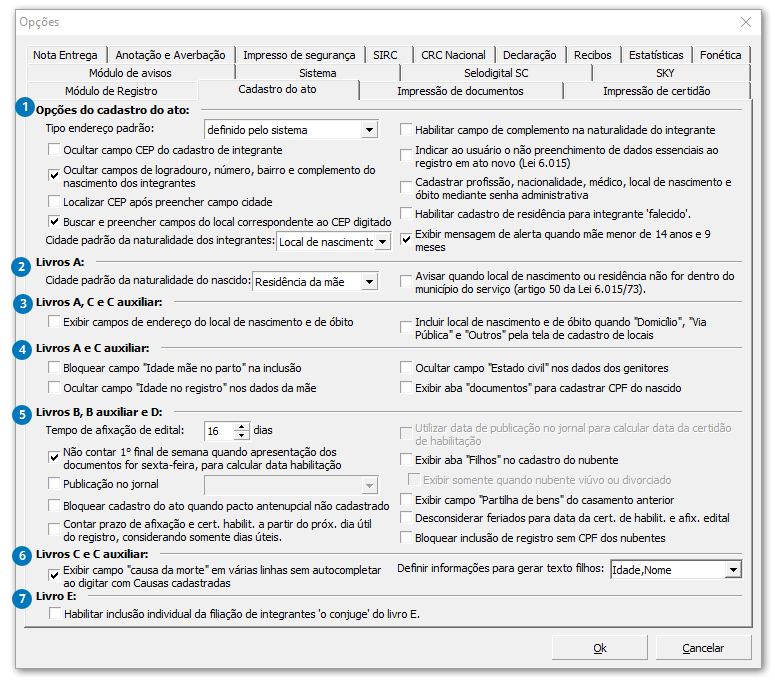The height and width of the screenshot is (682, 775).
Task: Enable inclusão individual da filiação livro E
Action: pyautogui.click(x=55, y=614)
